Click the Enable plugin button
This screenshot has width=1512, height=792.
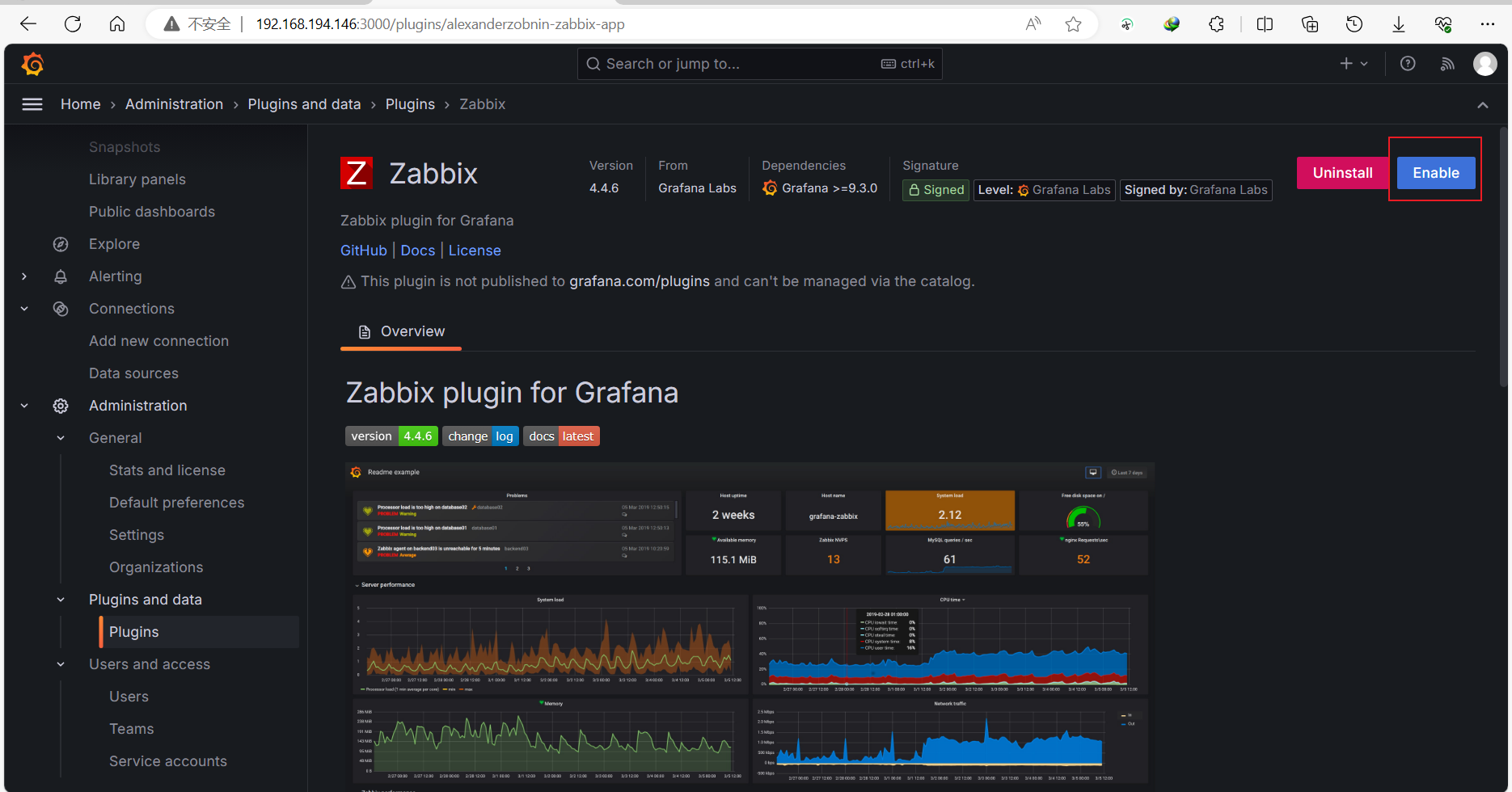[x=1436, y=173]
